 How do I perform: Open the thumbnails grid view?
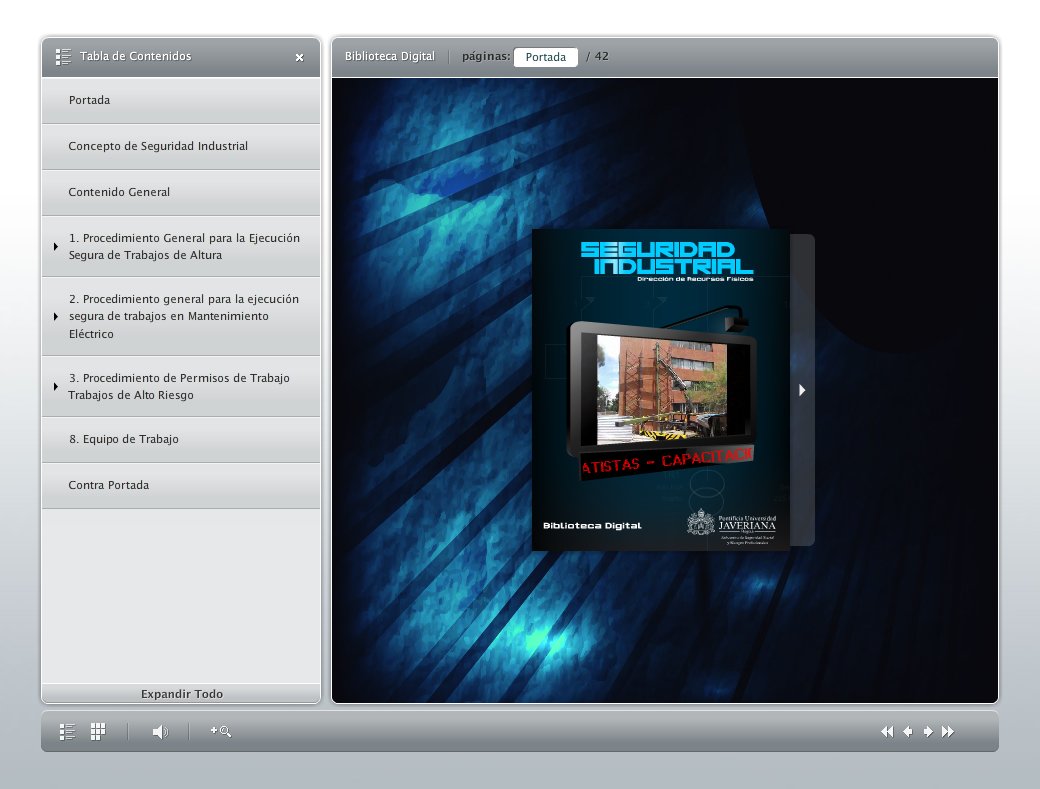98,732
